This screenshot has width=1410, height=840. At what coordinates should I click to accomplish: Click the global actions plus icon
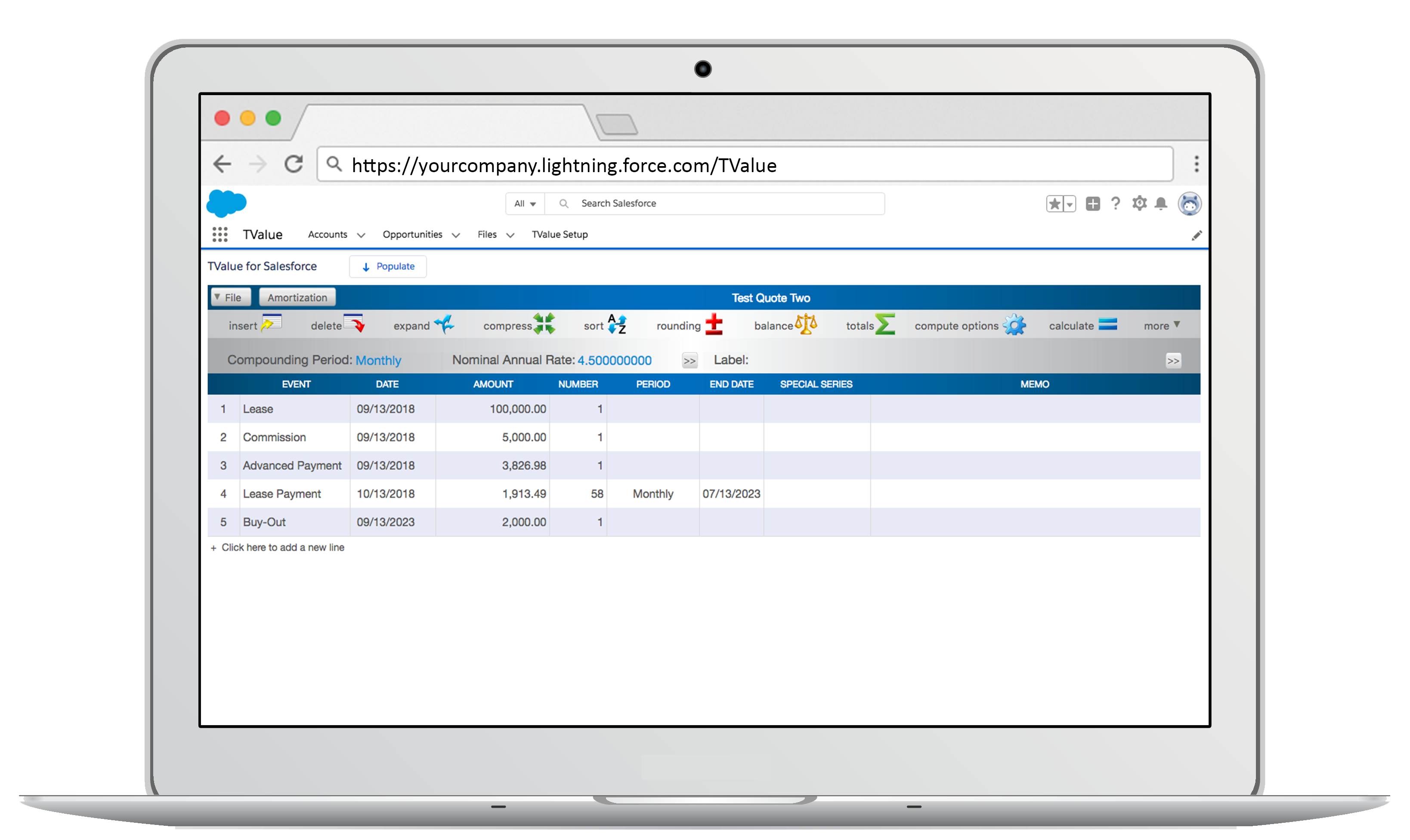[x=1093, y=204]
